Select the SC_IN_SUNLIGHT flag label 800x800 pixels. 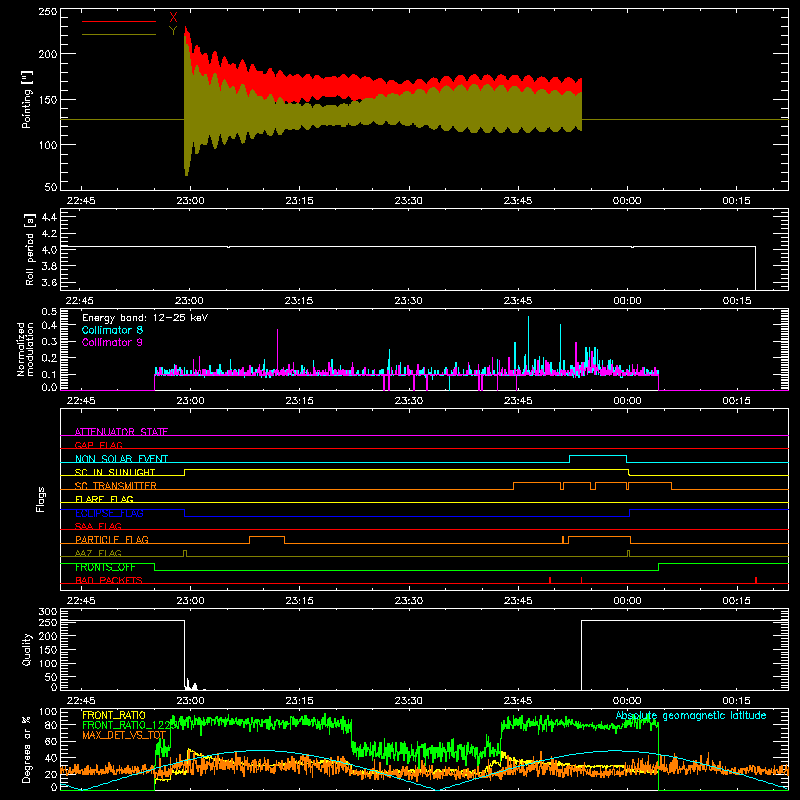click(x=115, y=472)
